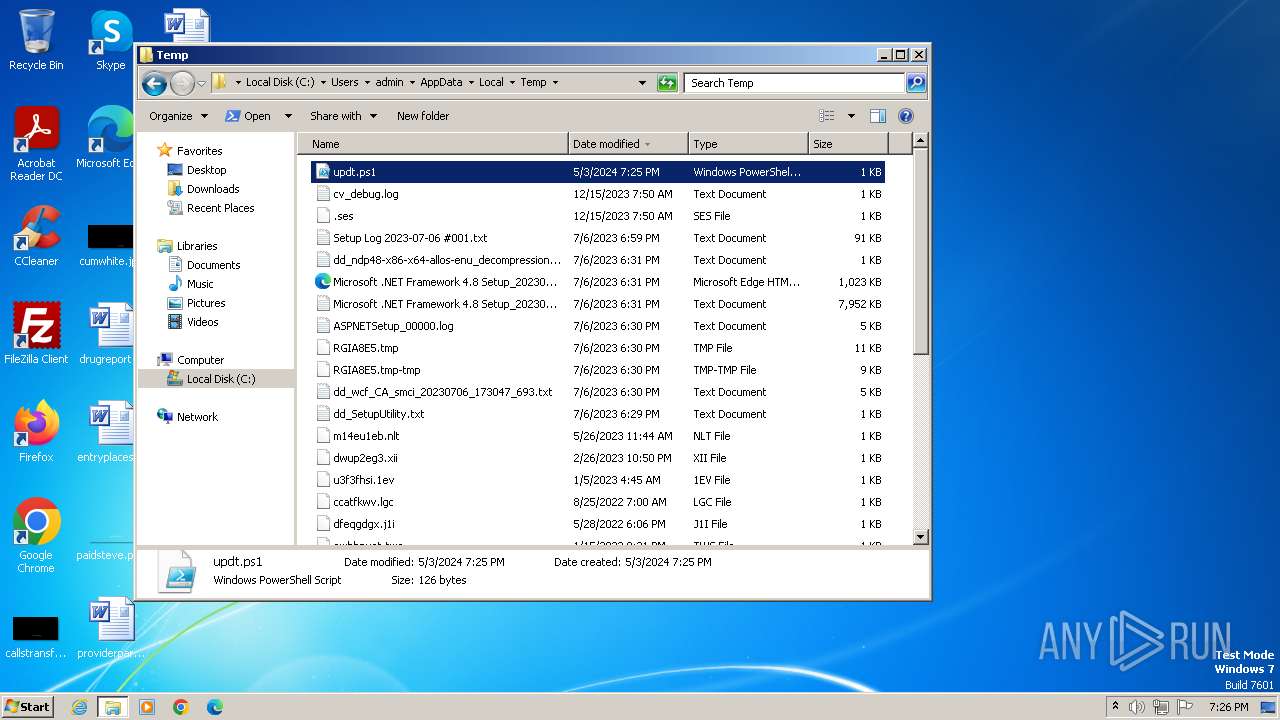The height and width of the screenshot is (720, 1280).
Task: Open CCleaner desktop shortcut
Action: pyautogui.click(x=36, y=236)
